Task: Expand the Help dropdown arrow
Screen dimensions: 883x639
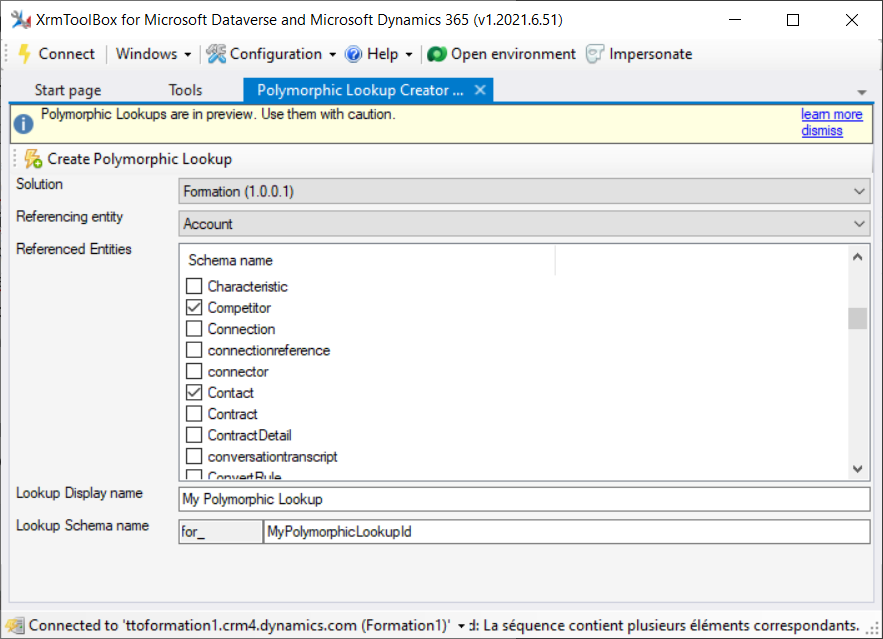Action: pyautogui.click(x=409, y=55)
